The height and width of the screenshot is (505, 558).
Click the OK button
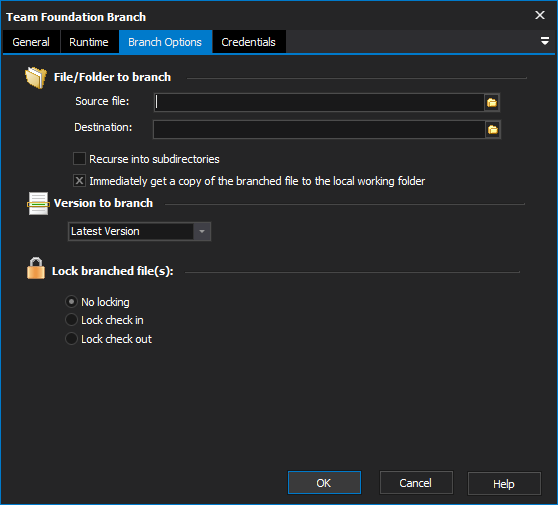(x=324, y=483)
